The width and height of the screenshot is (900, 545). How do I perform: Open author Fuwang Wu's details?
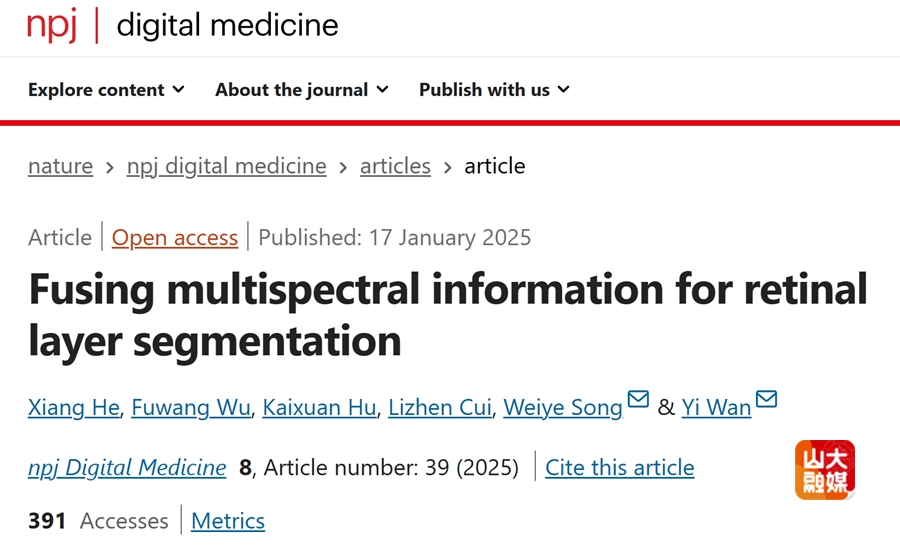[x=191, y=408]
